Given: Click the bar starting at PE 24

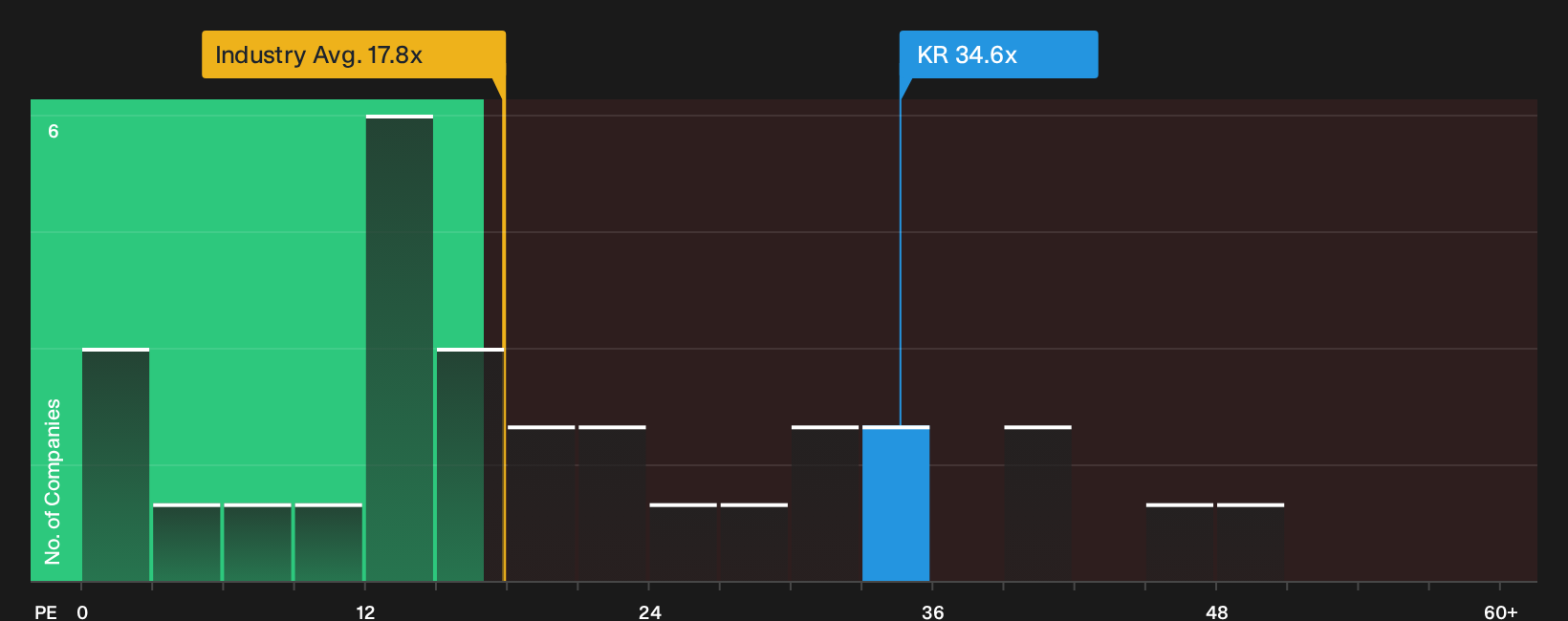Looking at the screenshot, I should (x=683, y=542).
